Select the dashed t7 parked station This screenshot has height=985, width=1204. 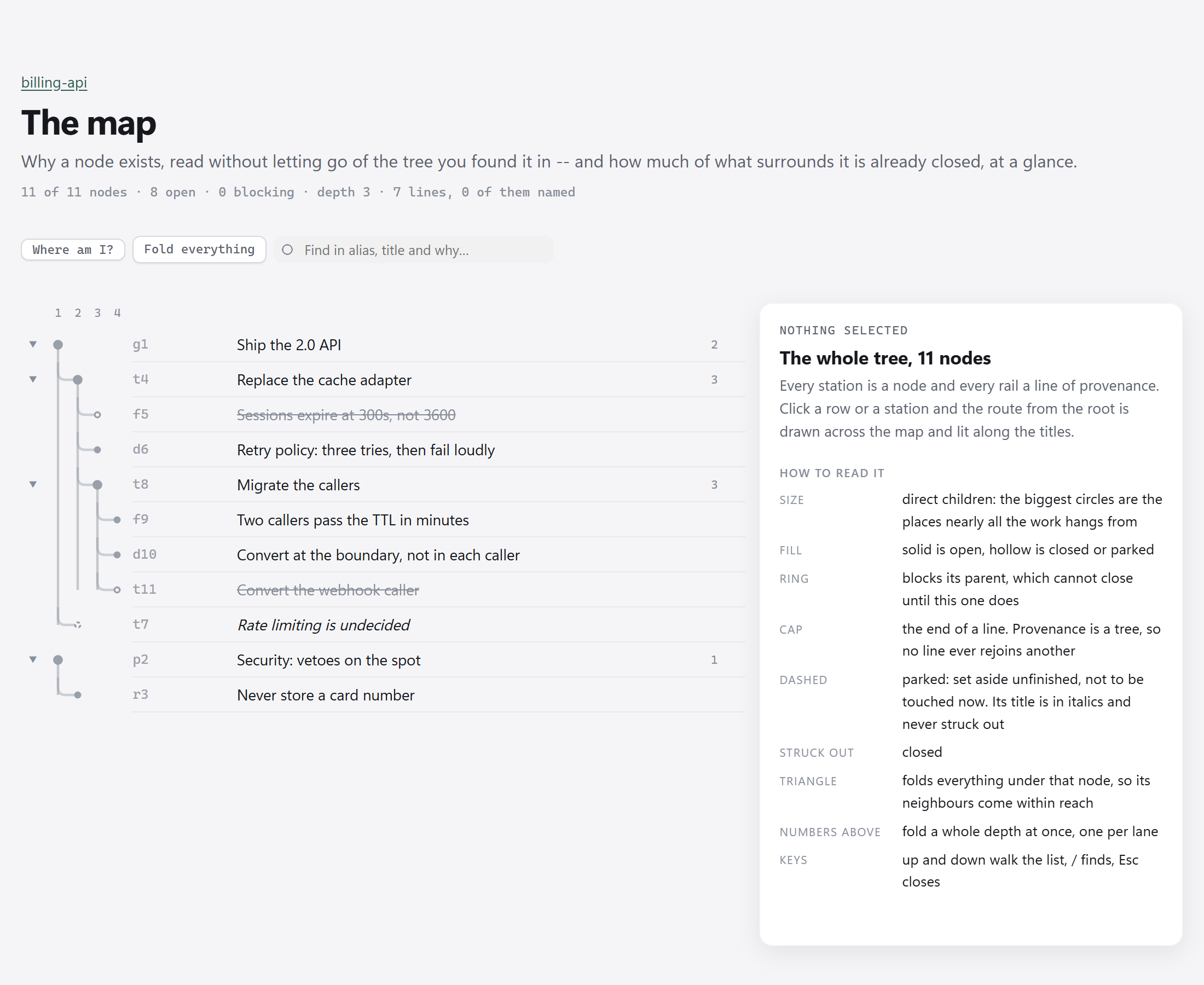click(x=78, y=625)
